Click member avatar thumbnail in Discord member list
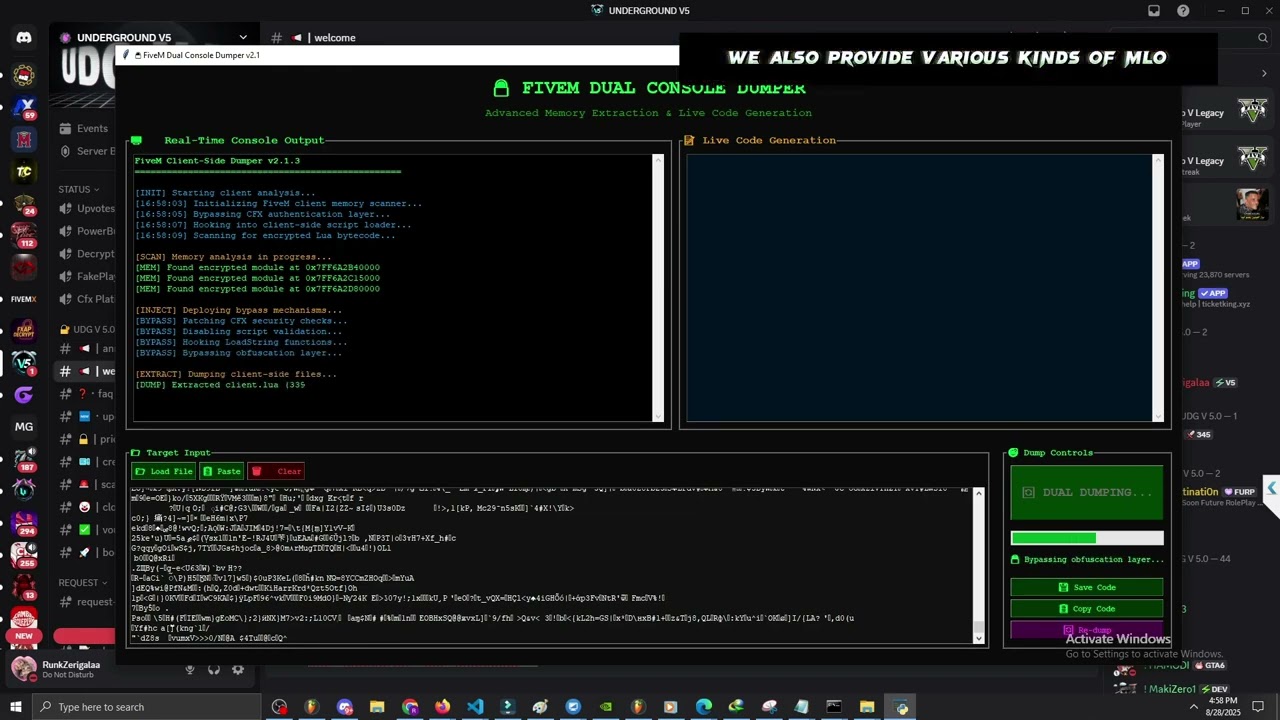The height and width of the screenshot is (720, 1280). pos(1251,204)
